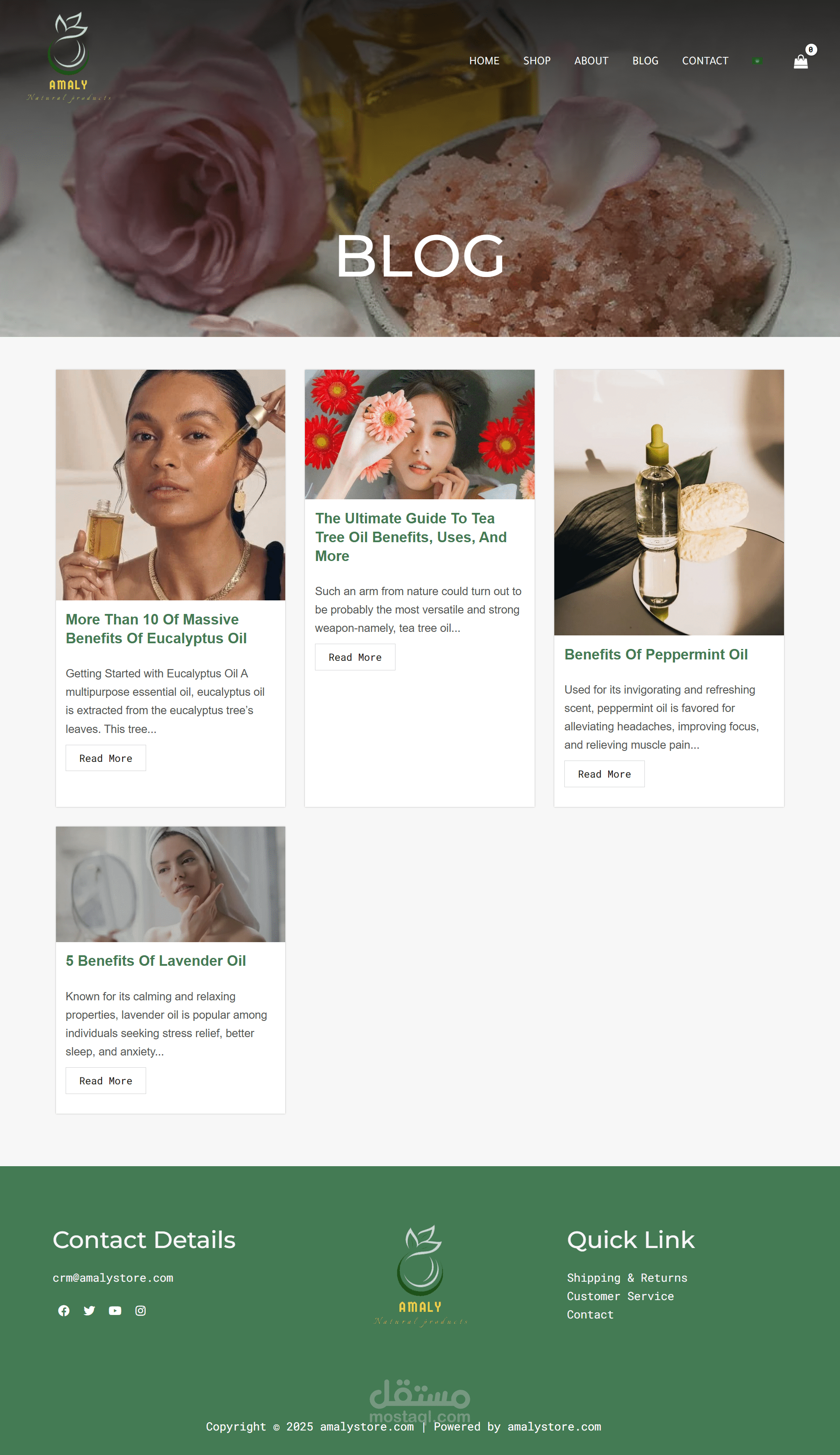Read More about Peppermint Oil
840x1455 pixels.
[604, 774]
